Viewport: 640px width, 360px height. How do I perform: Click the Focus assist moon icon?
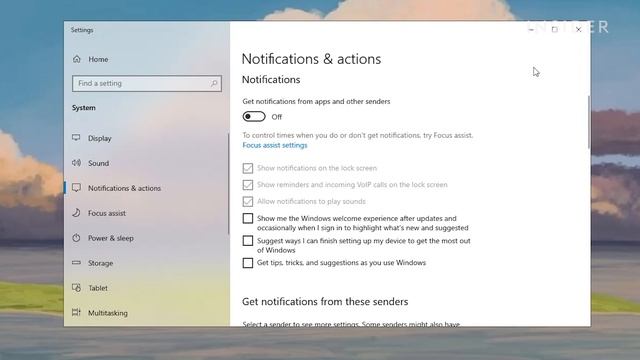76,213
